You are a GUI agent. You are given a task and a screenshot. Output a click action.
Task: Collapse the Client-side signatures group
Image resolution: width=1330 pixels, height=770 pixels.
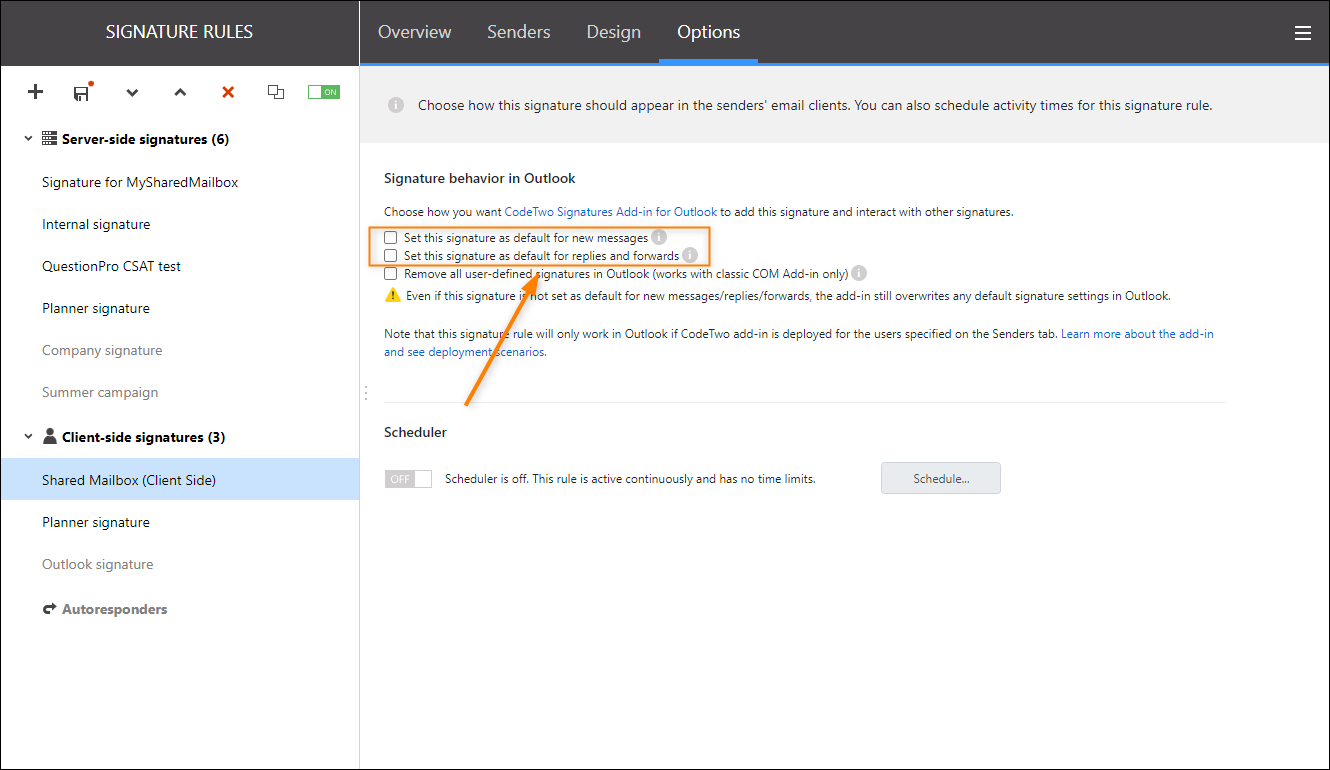[x=27, y=437]
